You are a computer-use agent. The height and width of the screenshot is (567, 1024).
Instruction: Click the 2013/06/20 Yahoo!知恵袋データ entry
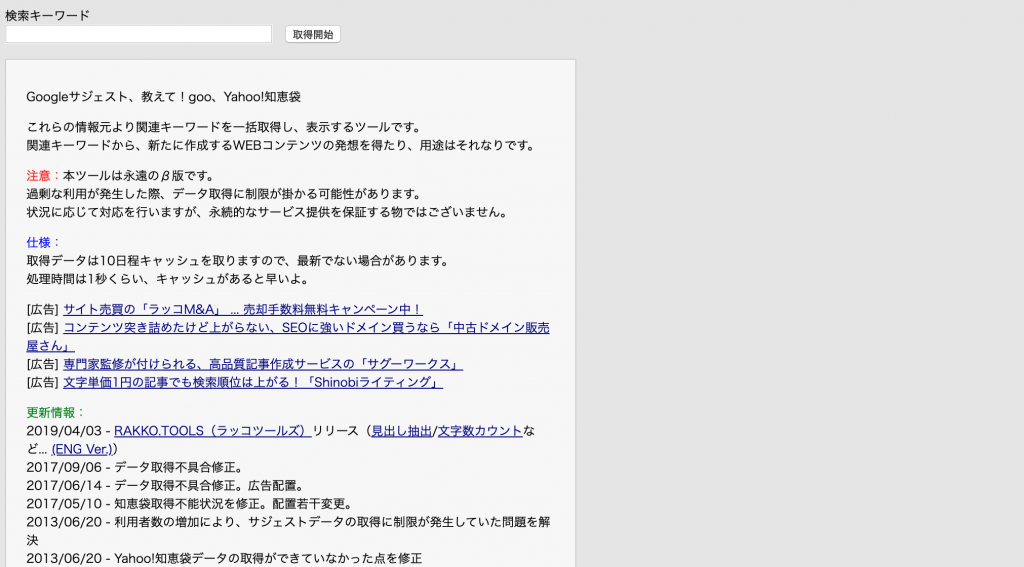[x=224, y=558]
